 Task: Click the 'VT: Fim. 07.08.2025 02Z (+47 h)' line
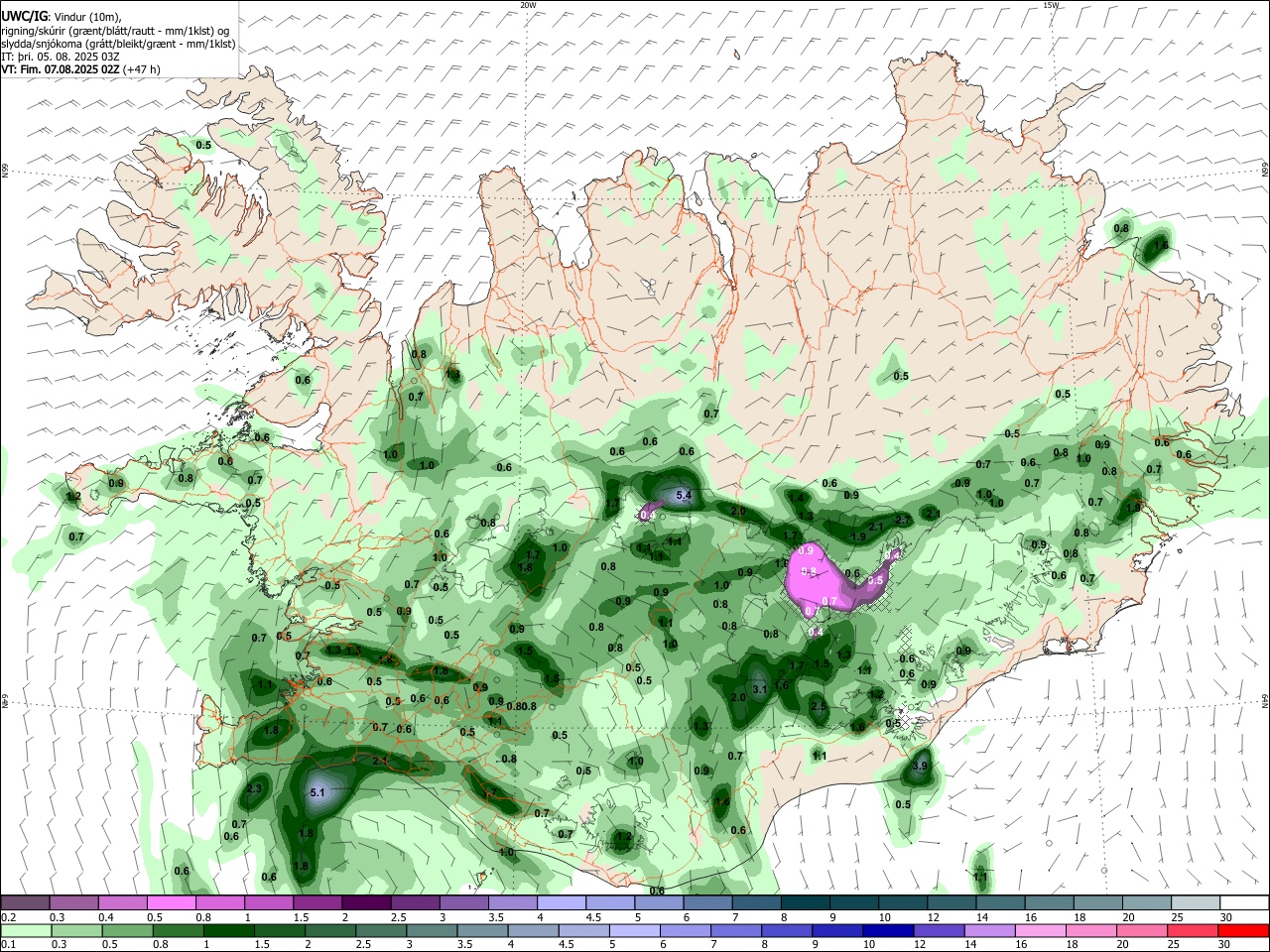pyautogui.click(x=80, y=69)
